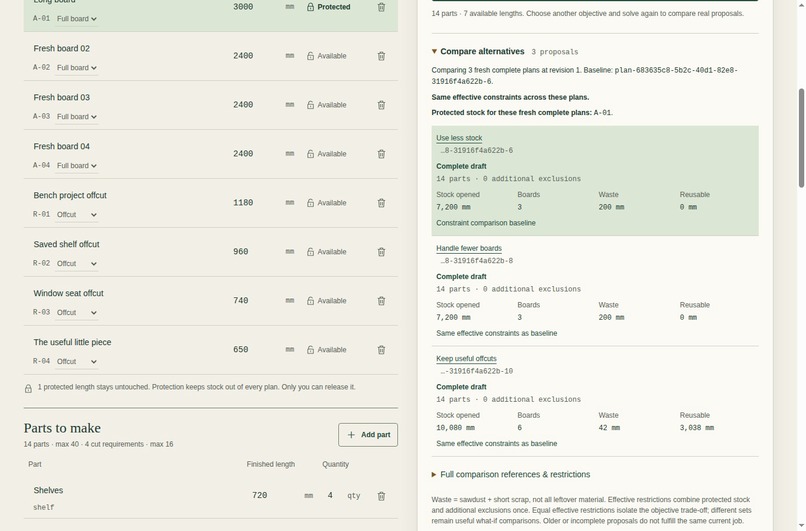This screenshot has width=806, height=531.
Task: Select the Constraint comparison baseline label
Action: click(486, 223)
